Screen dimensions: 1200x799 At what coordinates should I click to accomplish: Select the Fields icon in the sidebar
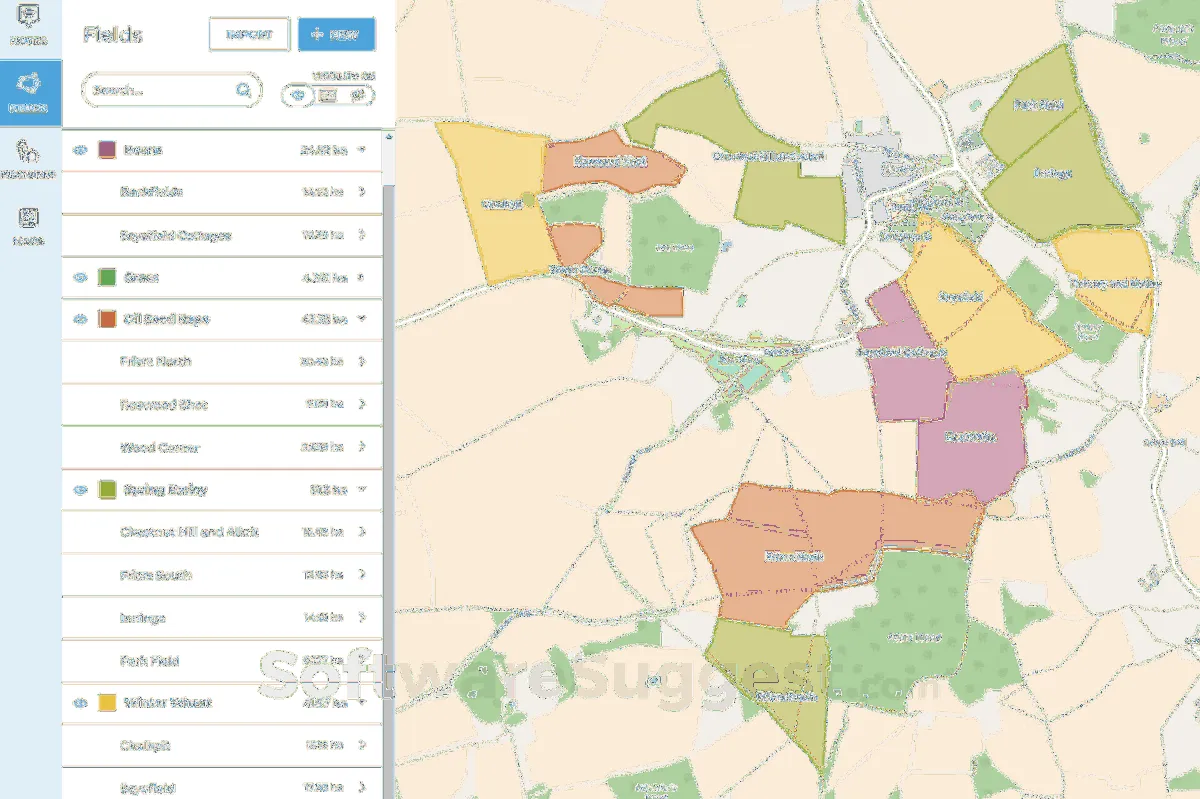click(29, 91)
